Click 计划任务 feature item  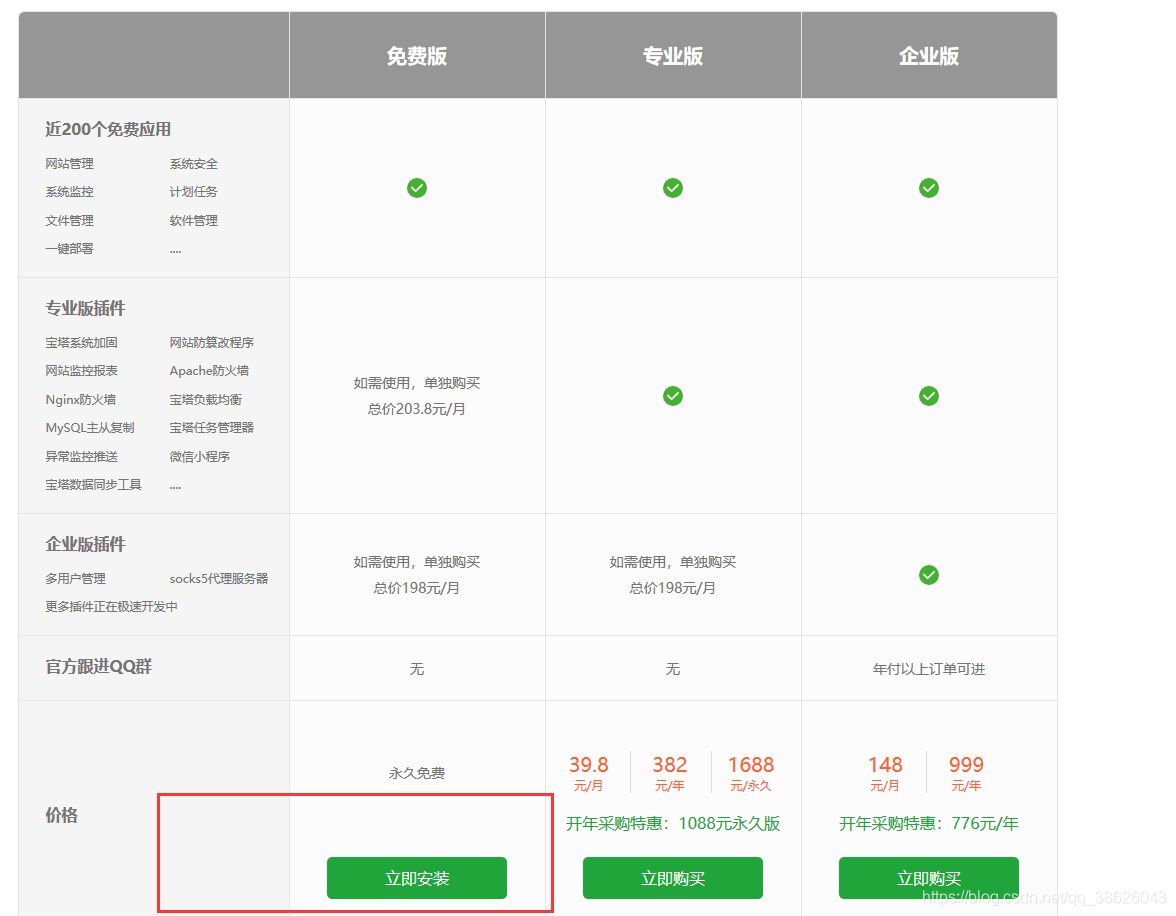pyautogui.click(x=194, y=191)
